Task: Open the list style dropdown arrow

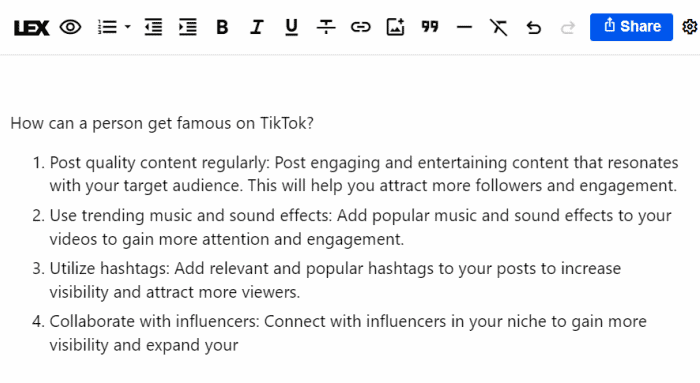Action: point(128,27)
